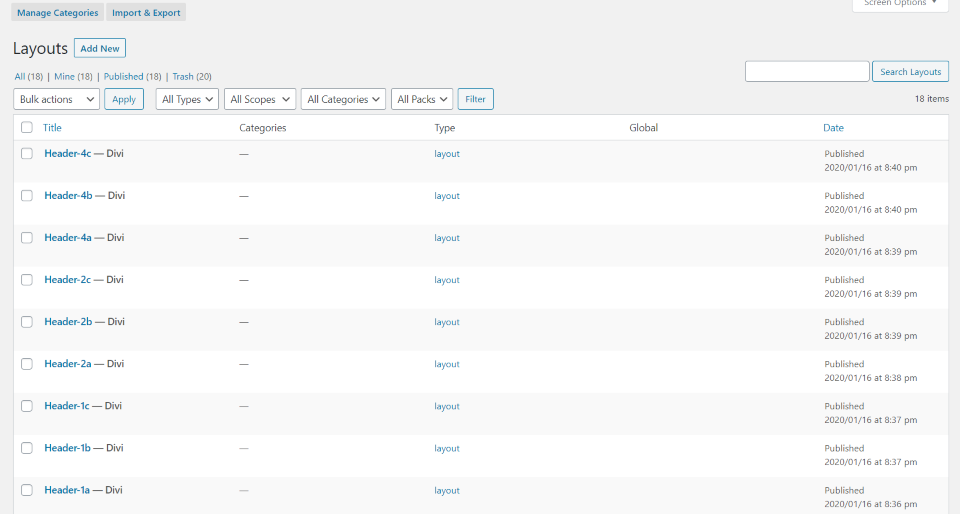The height and width of the screenshot is (514, 960).
Task: Click the layout type link for Header-2b
Action: pos(447,322)
